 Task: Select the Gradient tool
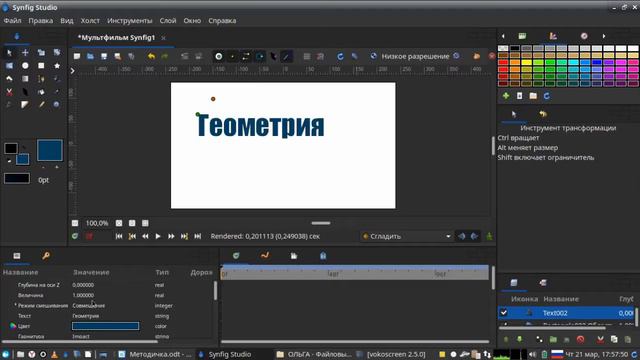pyautogui.click(x=25, y=78)
